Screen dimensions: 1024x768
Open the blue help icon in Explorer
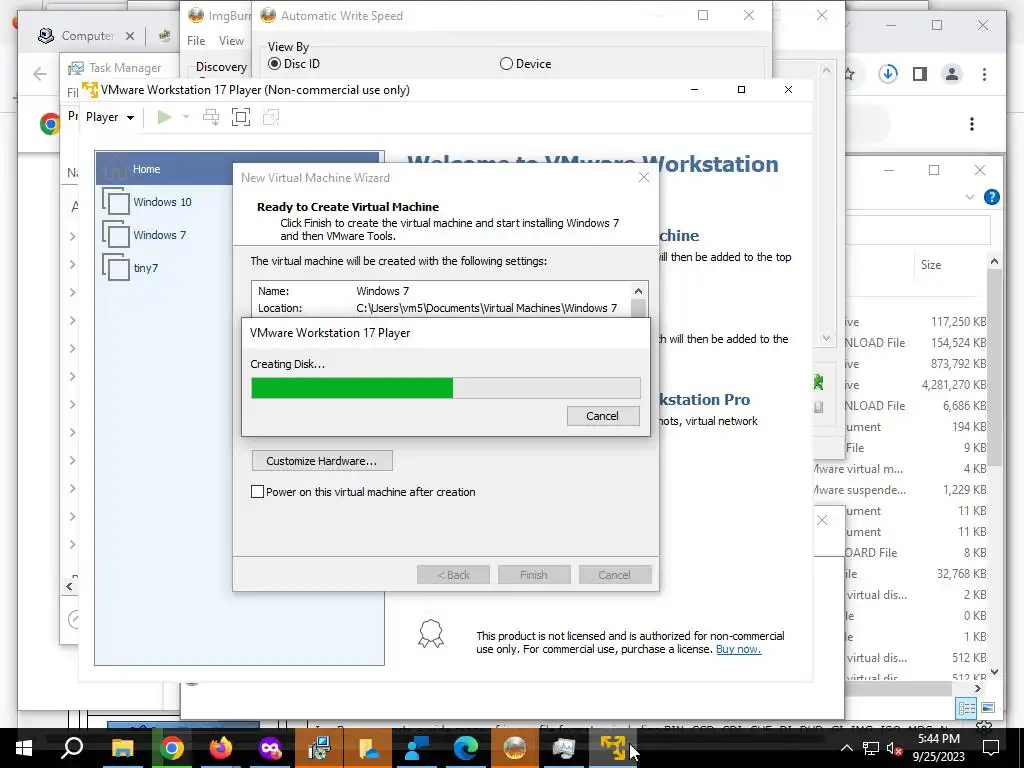tap(991, 197)
